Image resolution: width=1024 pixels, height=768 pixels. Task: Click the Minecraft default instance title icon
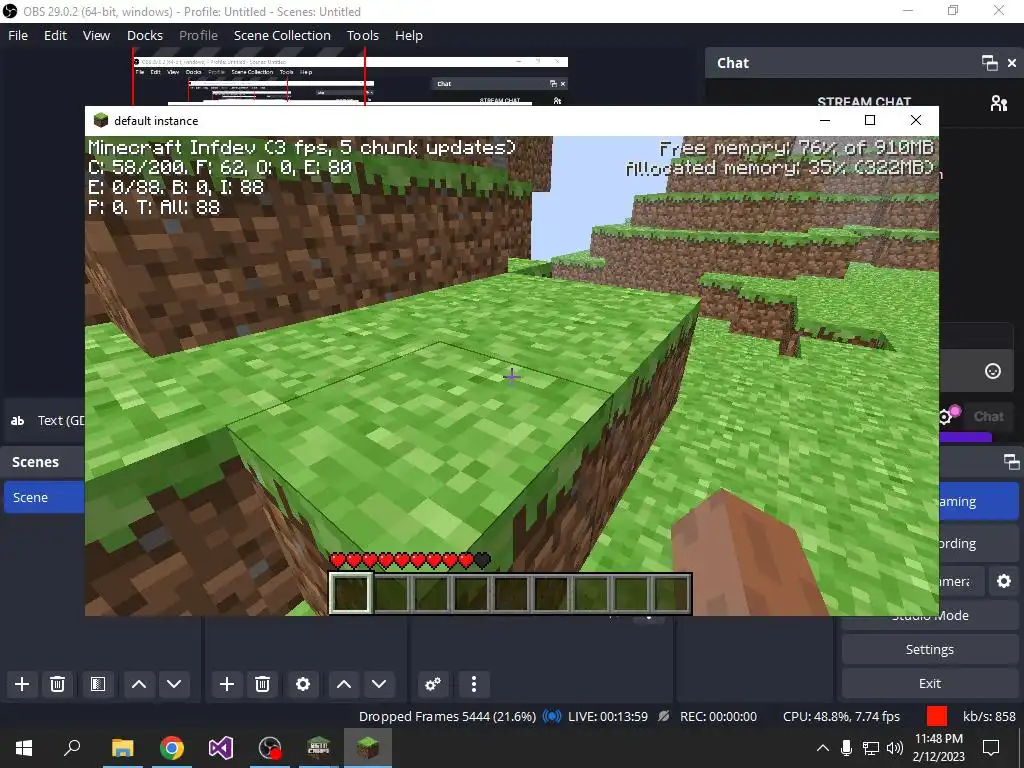tap(101, 120)
